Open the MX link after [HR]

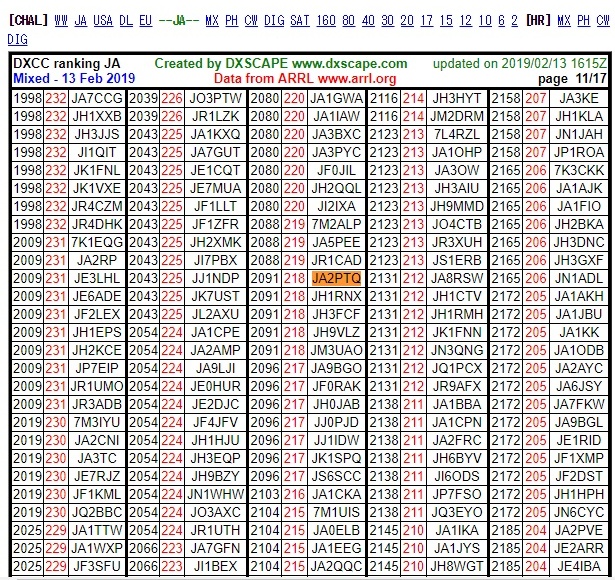(x=564, y=20)
